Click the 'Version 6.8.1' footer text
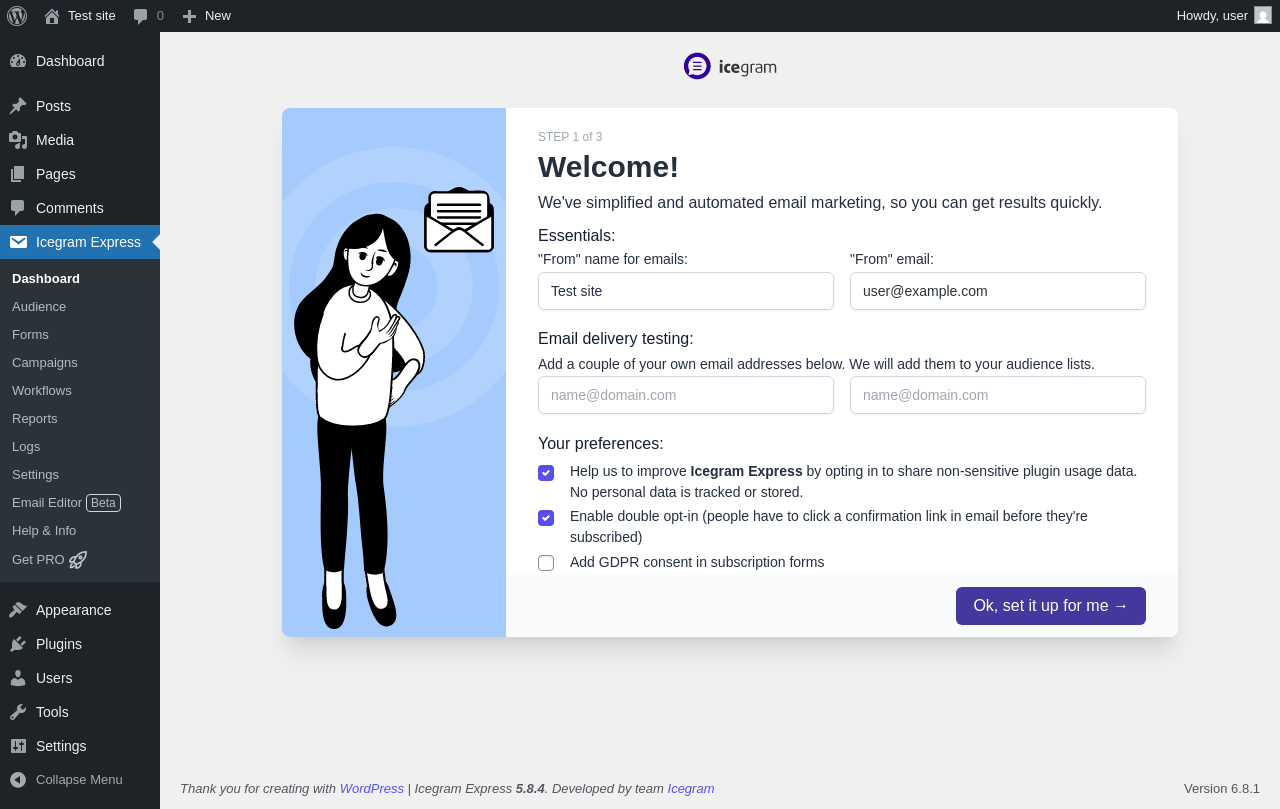Screen dimensions: 1280x809 pyautogui.click(x=1222, y=788)
